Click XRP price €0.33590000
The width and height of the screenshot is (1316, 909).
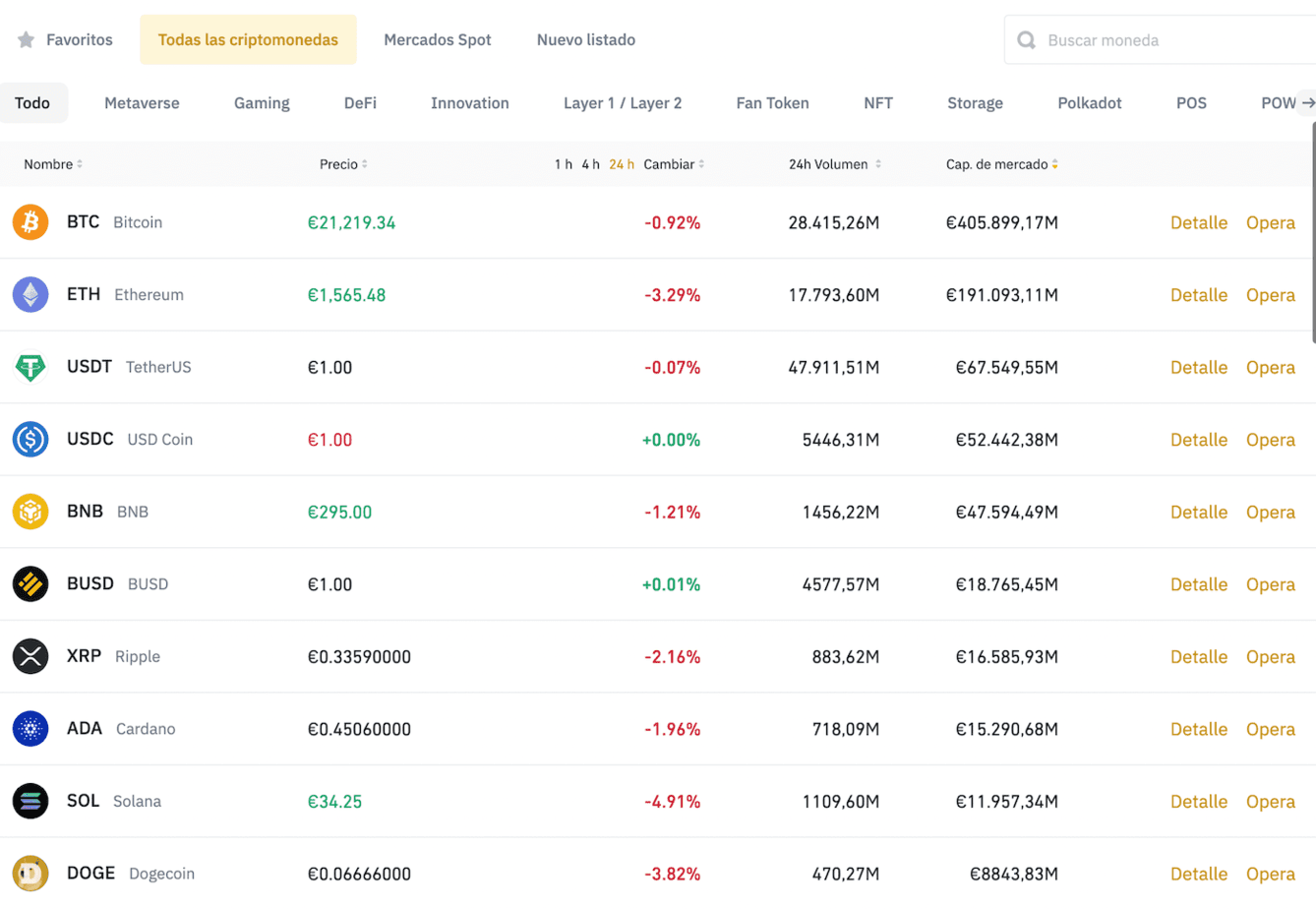coord(359,656)
